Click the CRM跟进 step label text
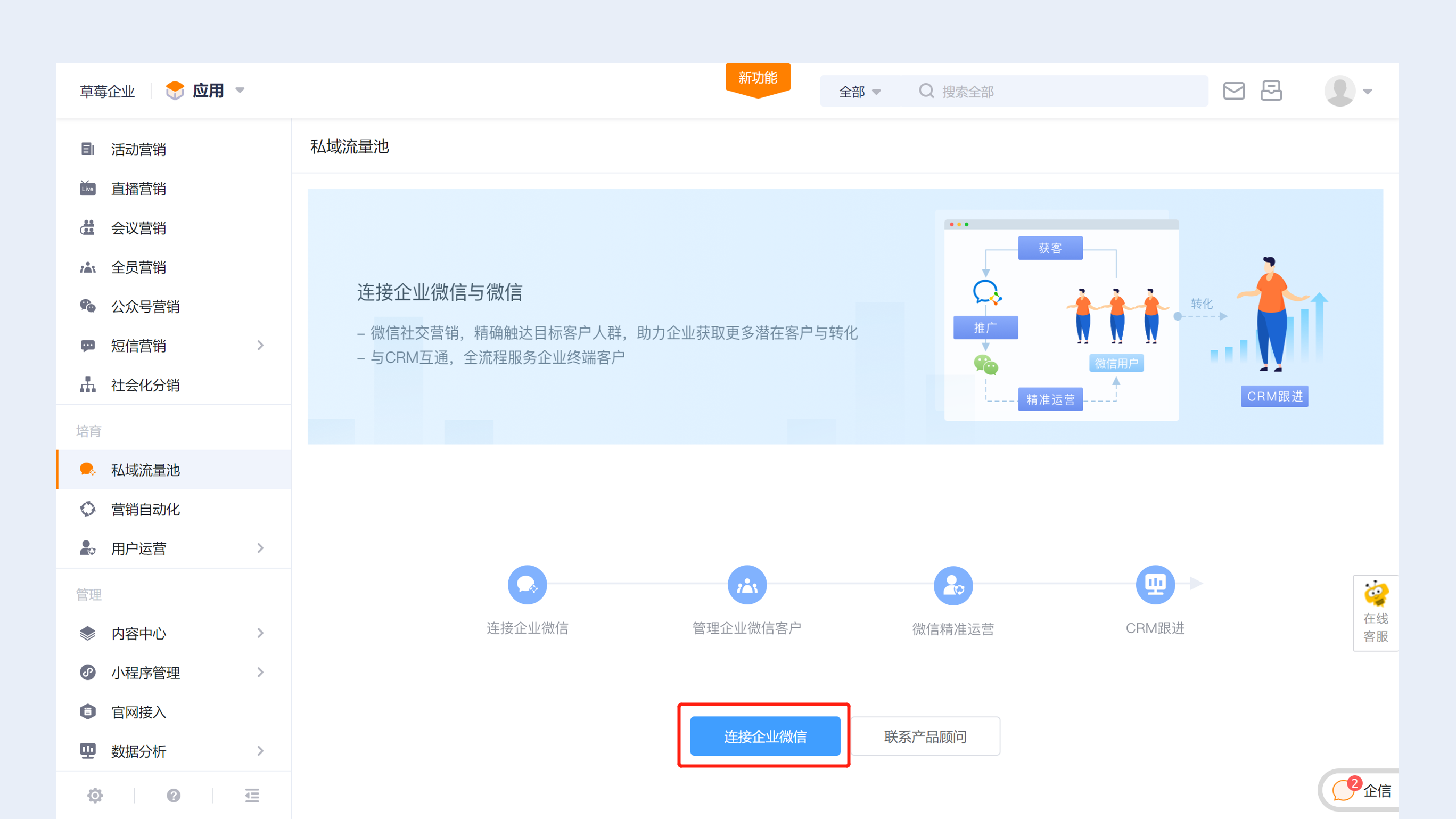The image size is (1456, 819). tap(1155, 628)
